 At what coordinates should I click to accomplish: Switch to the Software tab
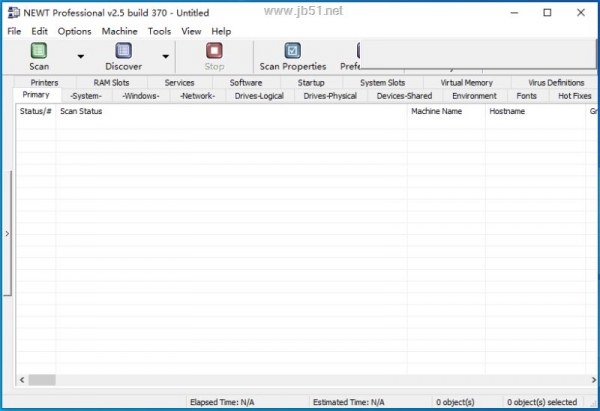(x=245, y=83)
